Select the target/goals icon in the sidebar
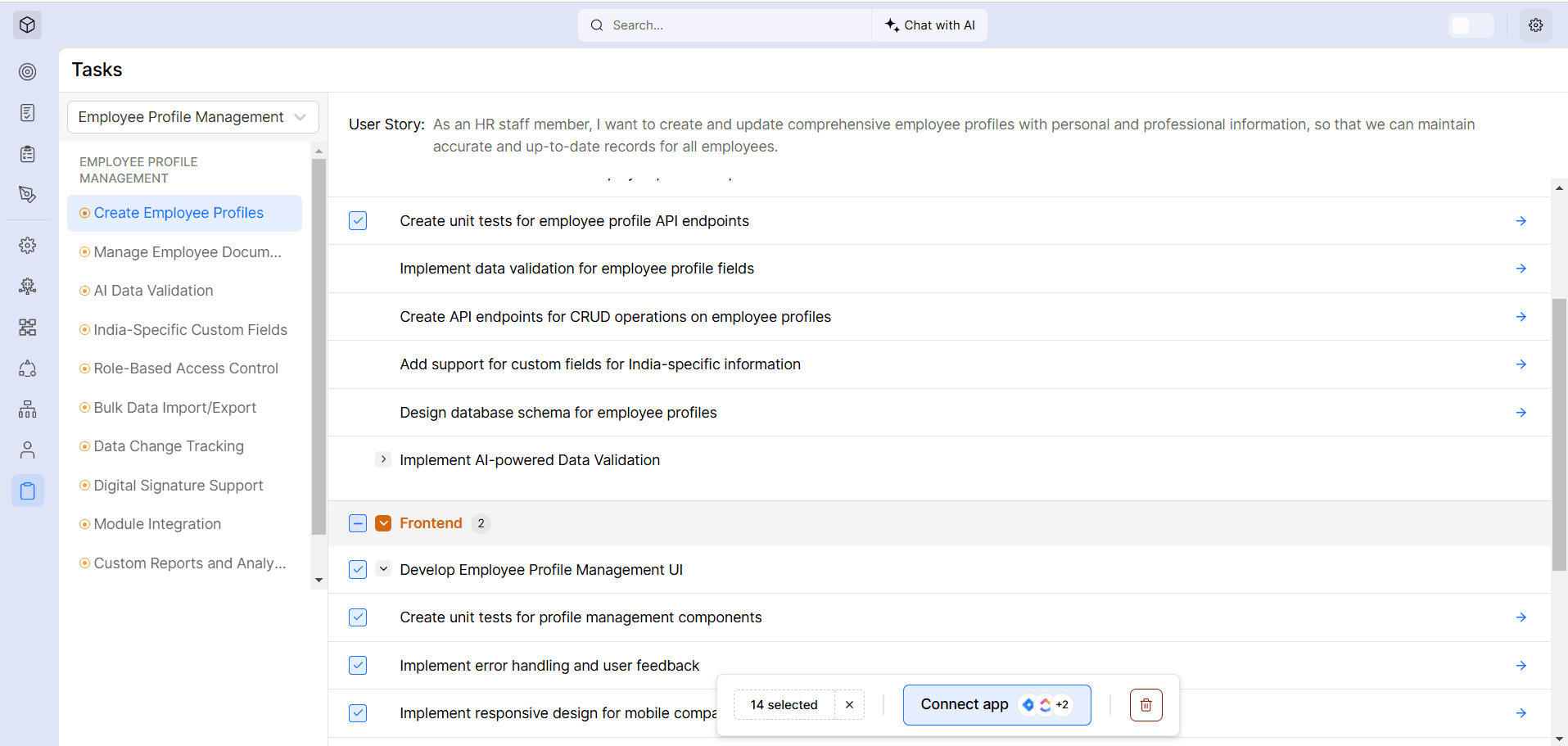1568x746 pixels. click(x=27, y=72)
